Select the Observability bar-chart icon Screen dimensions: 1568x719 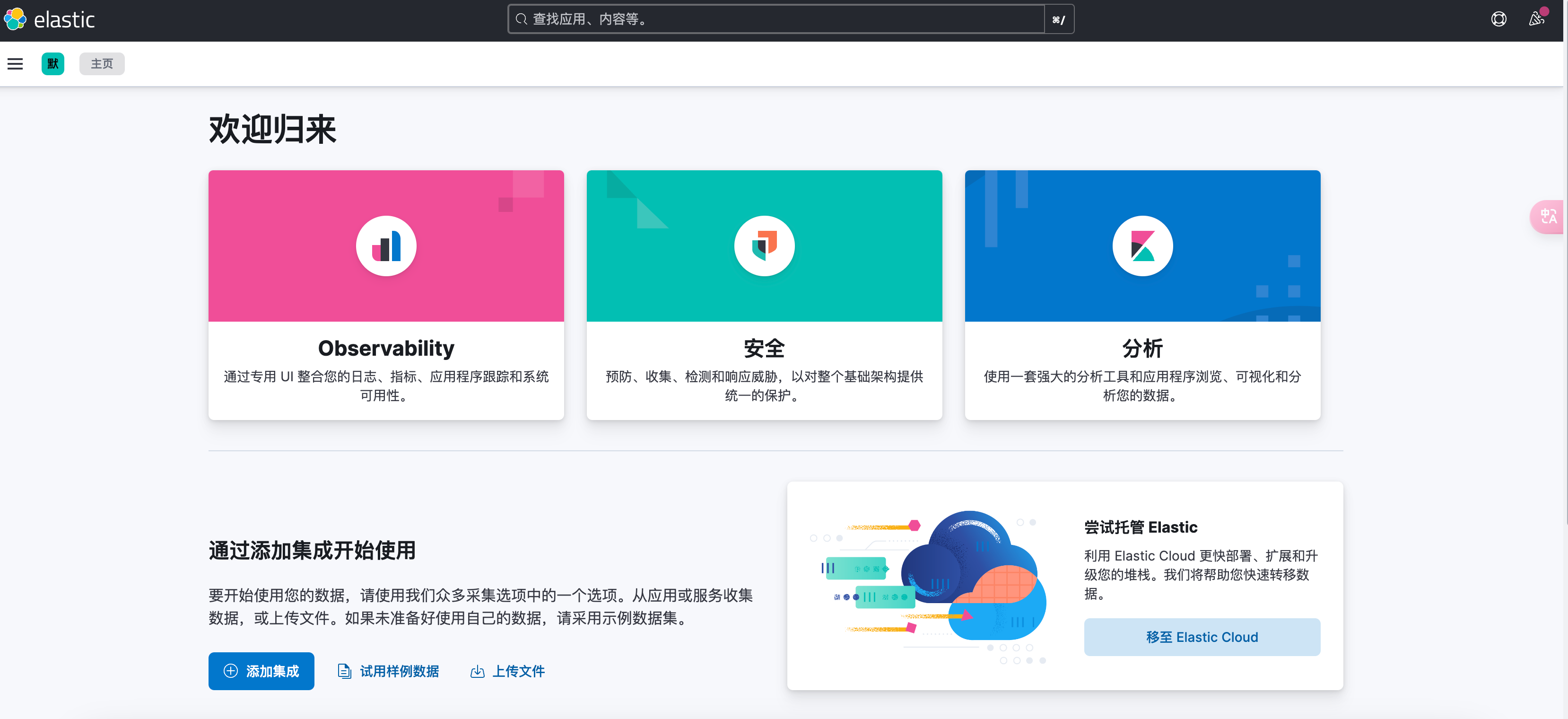point(386,246)
